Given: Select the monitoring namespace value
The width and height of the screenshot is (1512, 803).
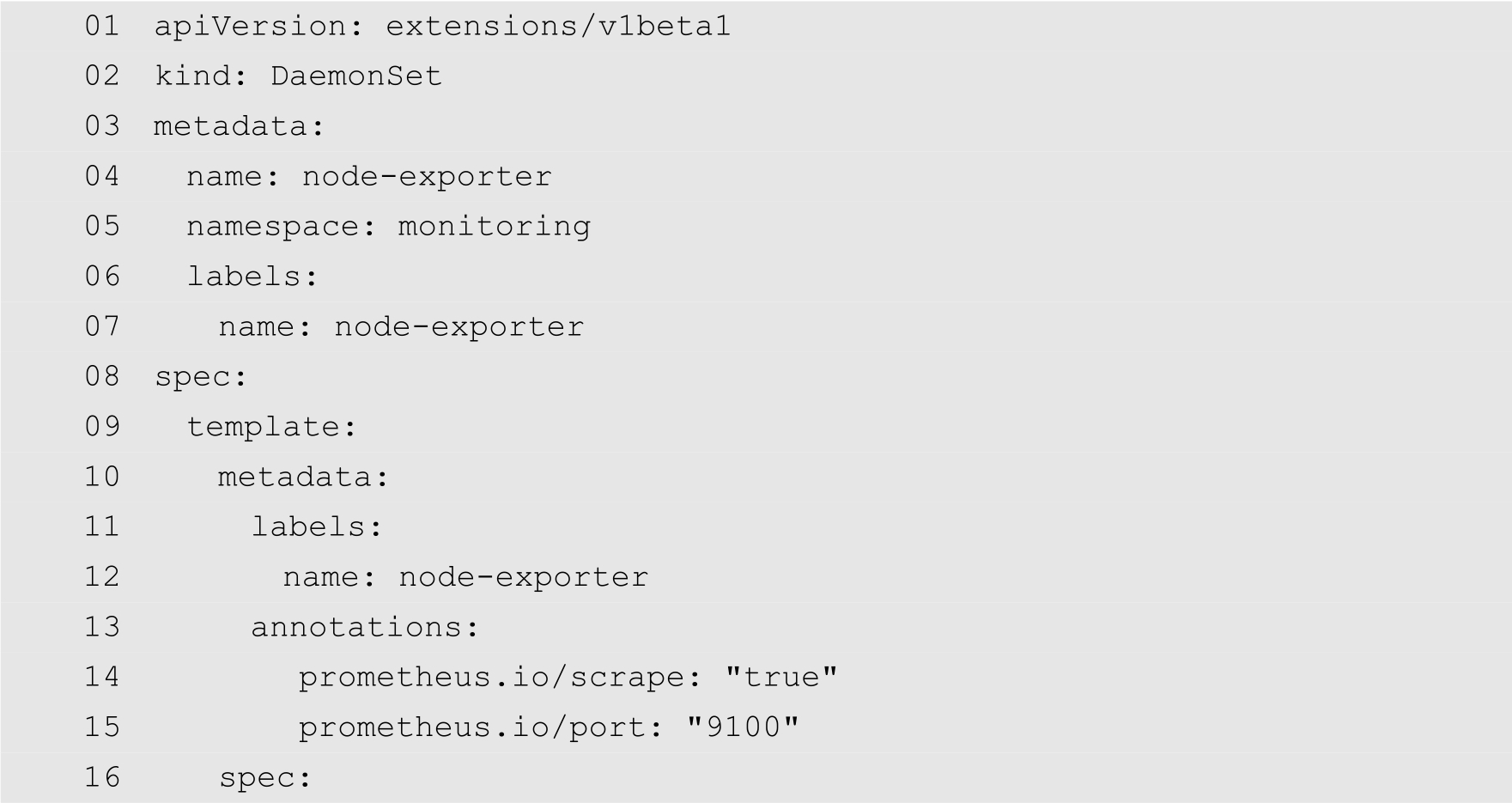Looking at the screenshot, I should 494,227.
